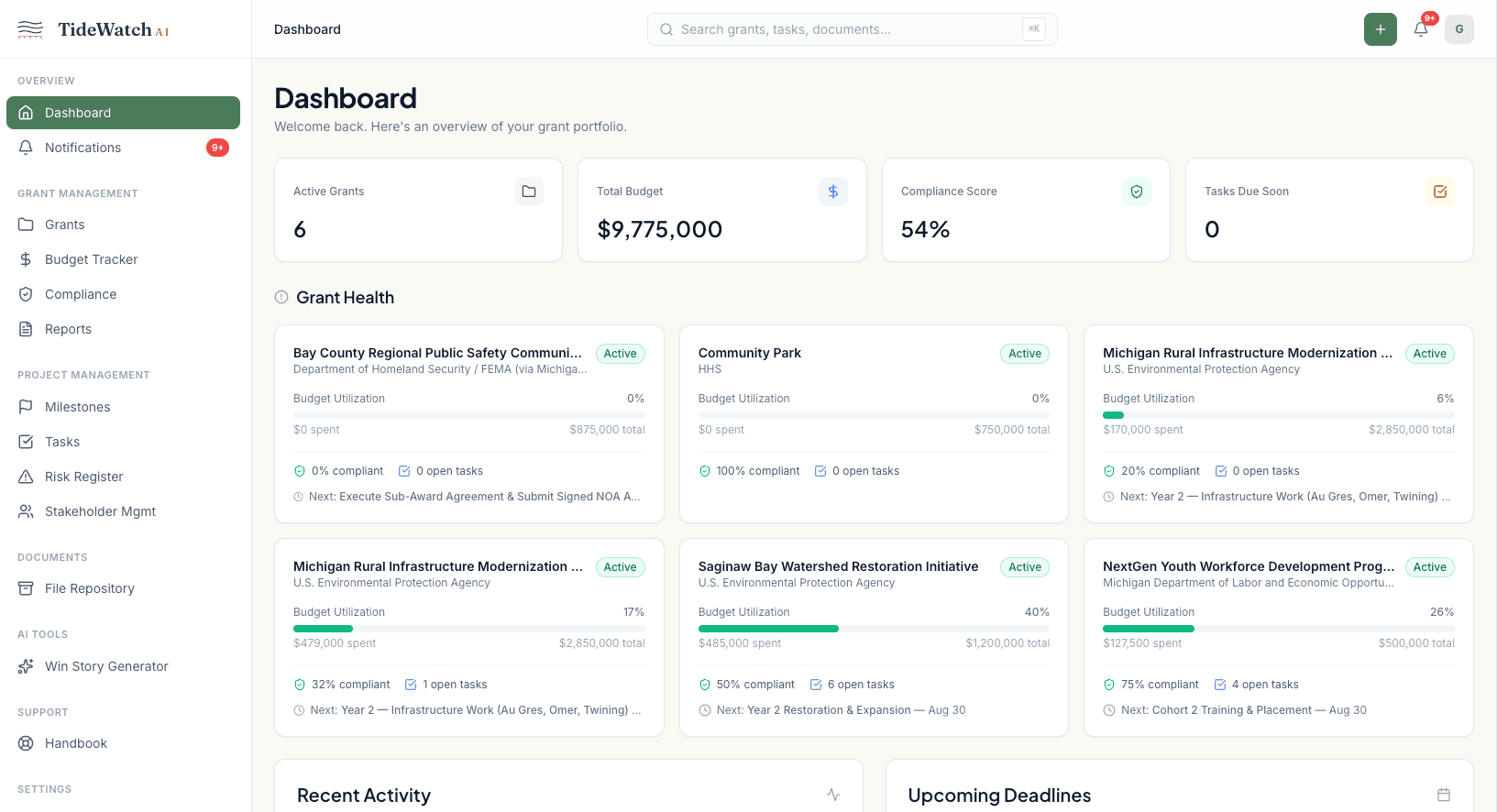Launch Win Story Generator
Screen dimensions: 1497x812
123,666
